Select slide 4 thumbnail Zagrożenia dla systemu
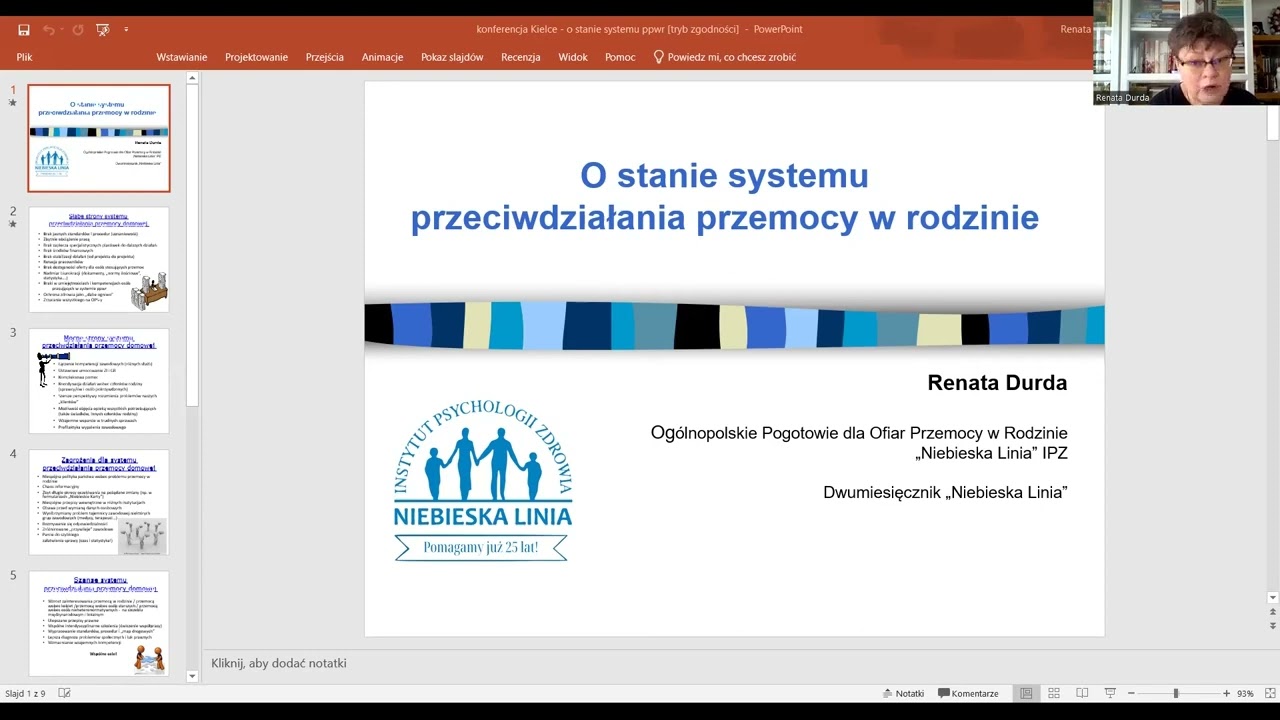The image size is (1280, 720). [x=99, y=502]
